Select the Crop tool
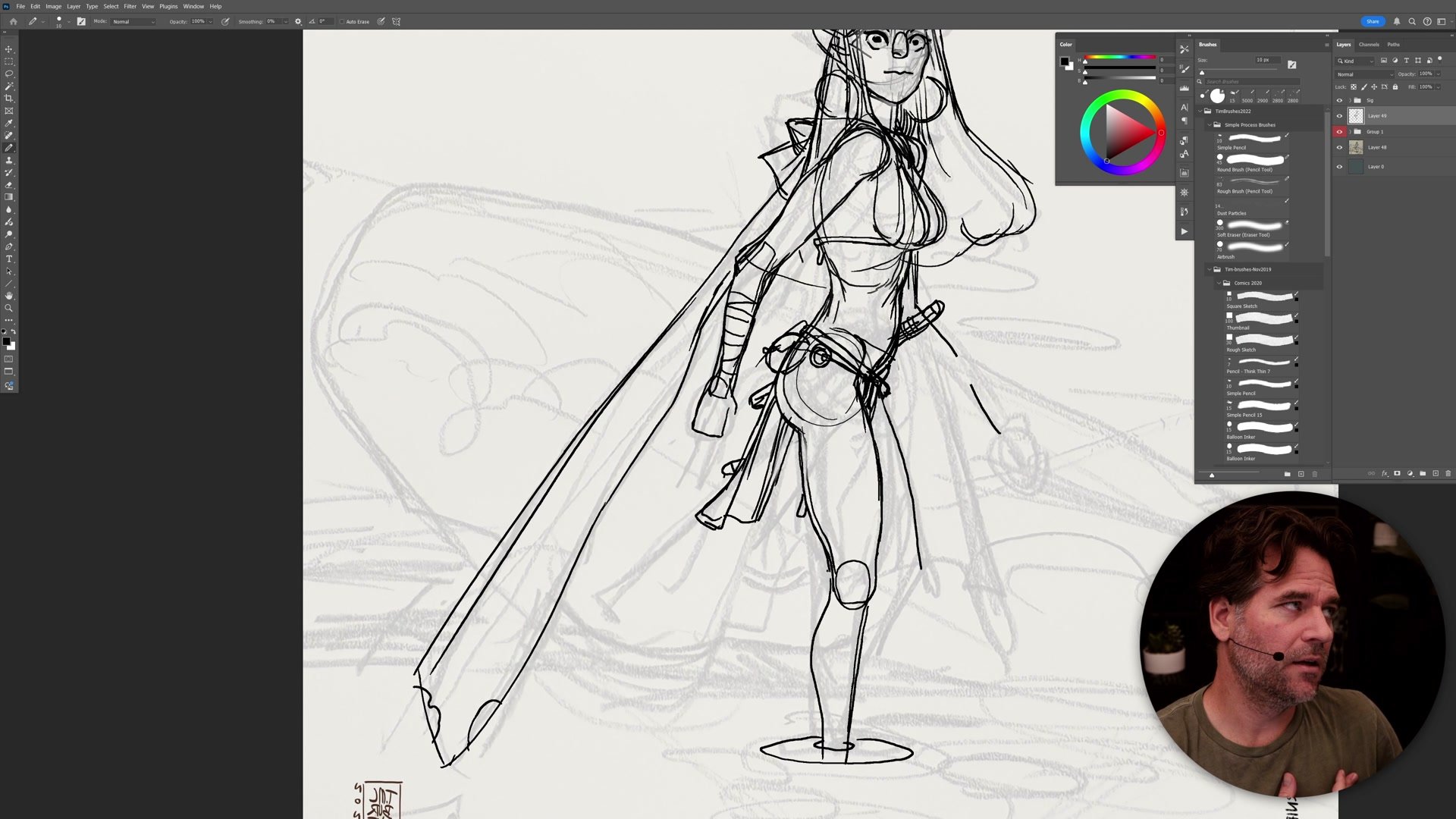 pos(9,99)
